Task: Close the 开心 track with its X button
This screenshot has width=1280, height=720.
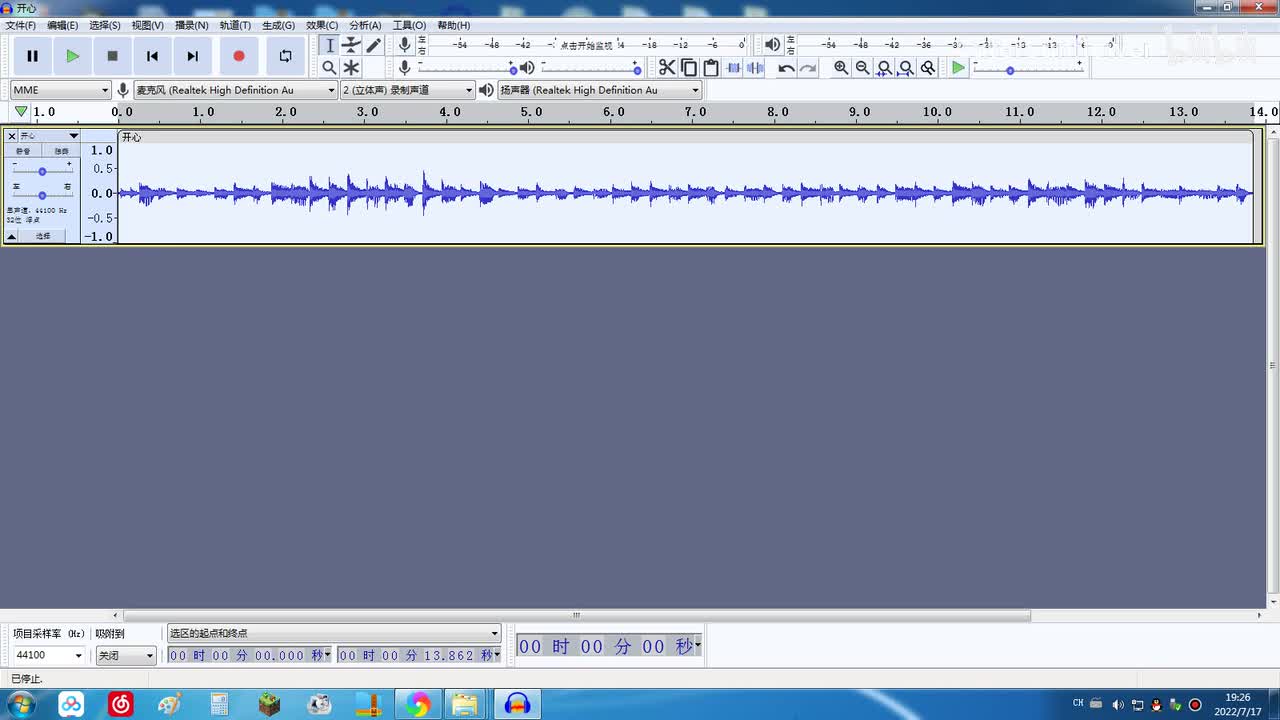Action: 11,136
